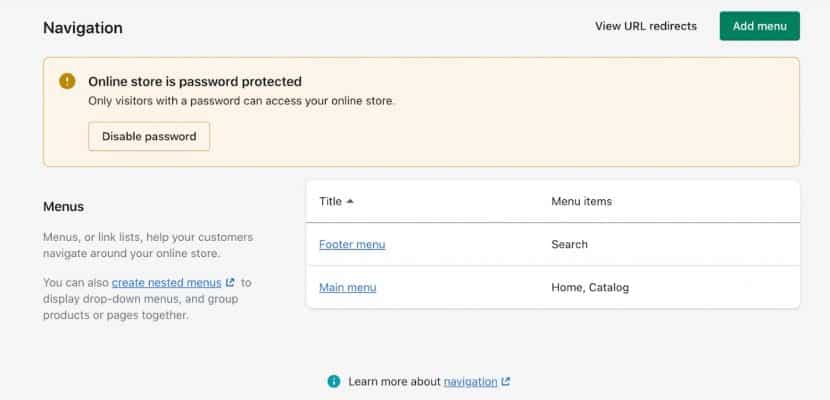Click the Navigation page heading

tap(83, 28)
